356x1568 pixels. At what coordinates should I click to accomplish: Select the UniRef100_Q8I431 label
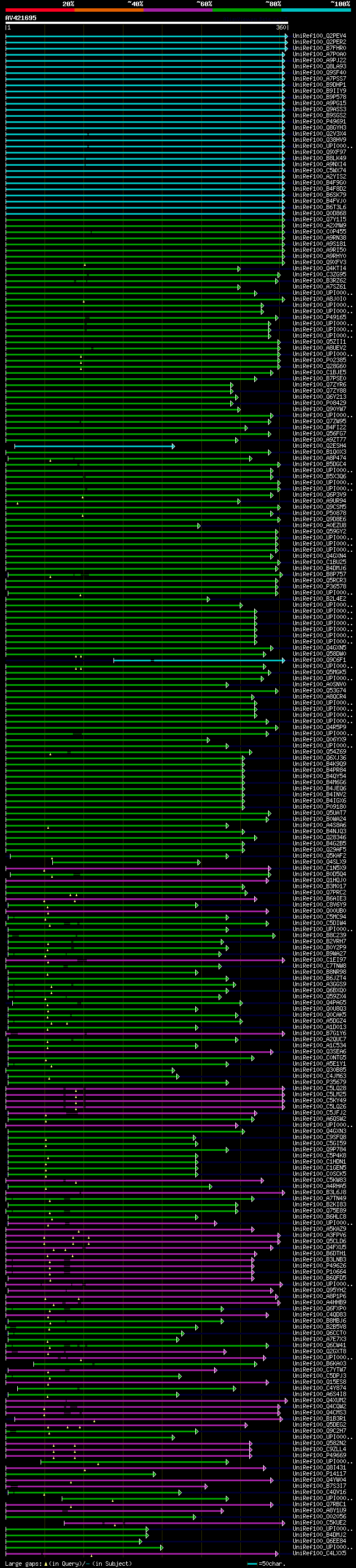[x=319, y=1467]
